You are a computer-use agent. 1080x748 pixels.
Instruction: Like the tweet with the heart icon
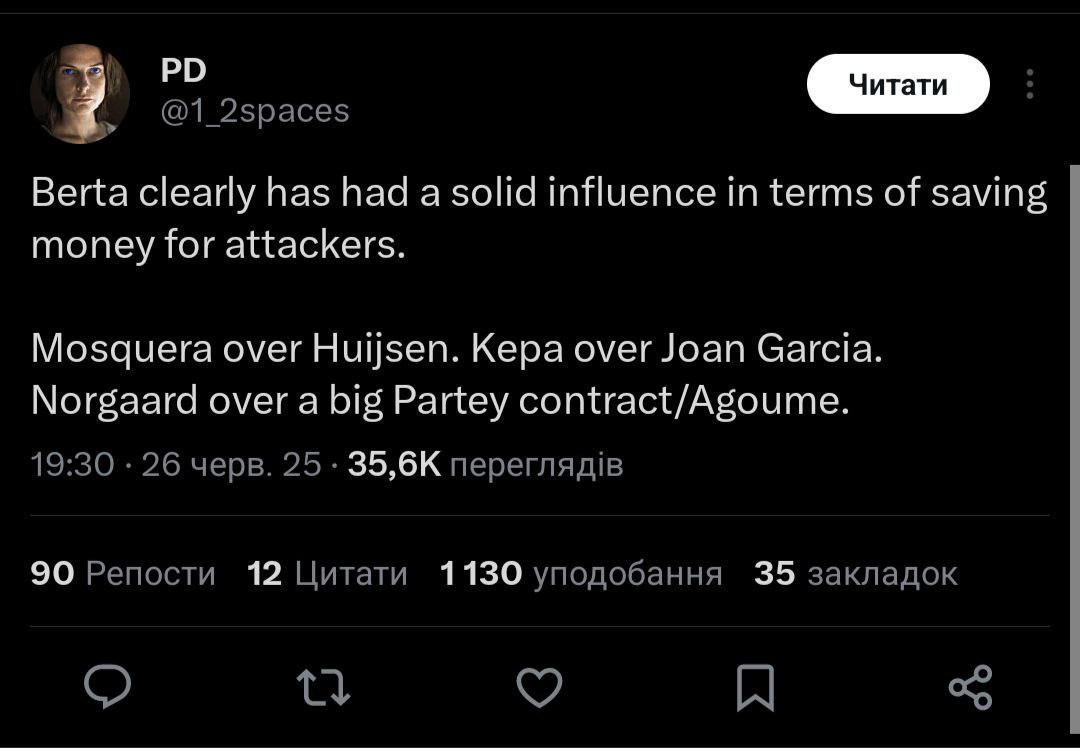pos(539,688)
